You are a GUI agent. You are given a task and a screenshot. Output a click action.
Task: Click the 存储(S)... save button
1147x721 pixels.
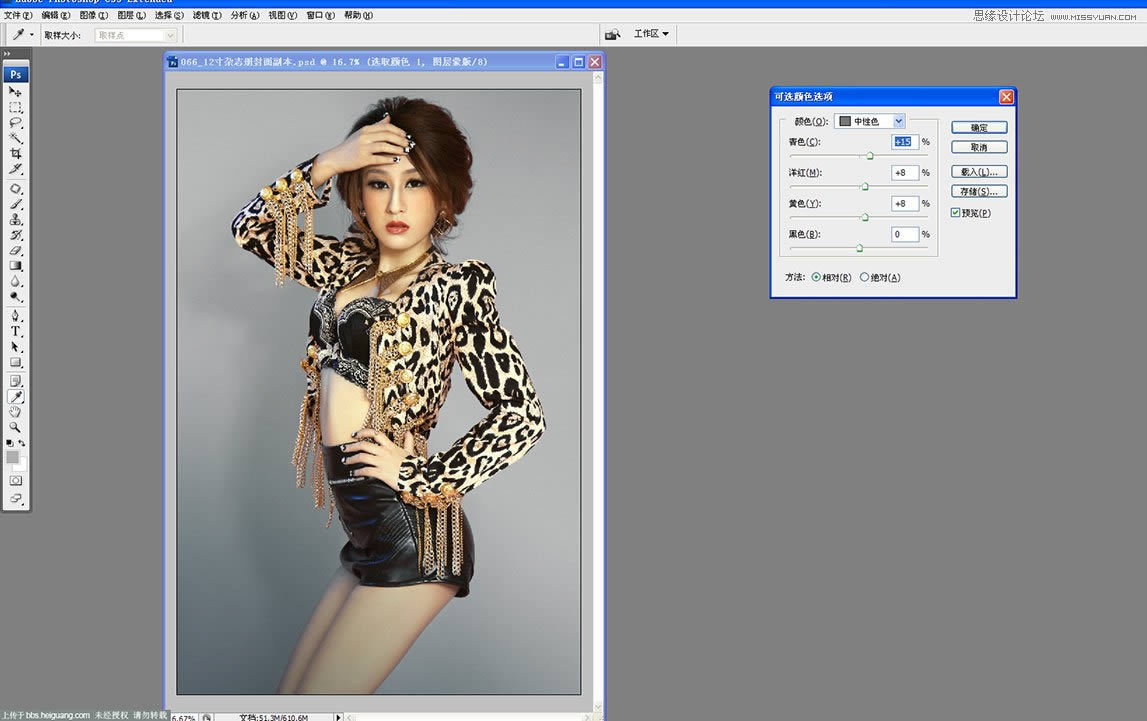(x=979, y=192)
